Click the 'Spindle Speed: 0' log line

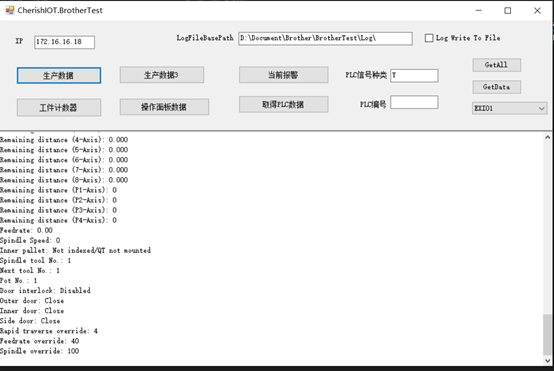tap(30, 241)
